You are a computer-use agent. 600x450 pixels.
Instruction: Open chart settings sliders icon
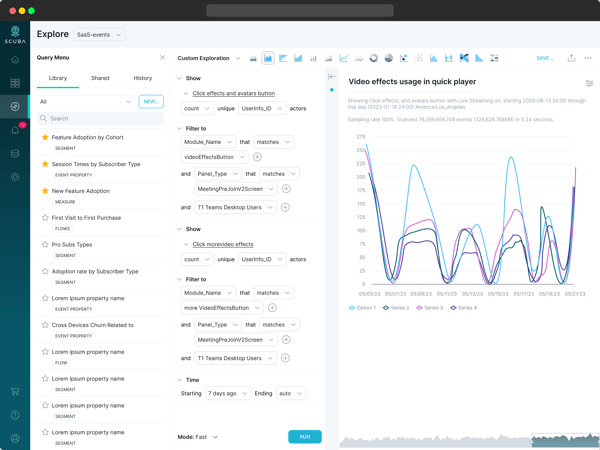click(589, 83)
